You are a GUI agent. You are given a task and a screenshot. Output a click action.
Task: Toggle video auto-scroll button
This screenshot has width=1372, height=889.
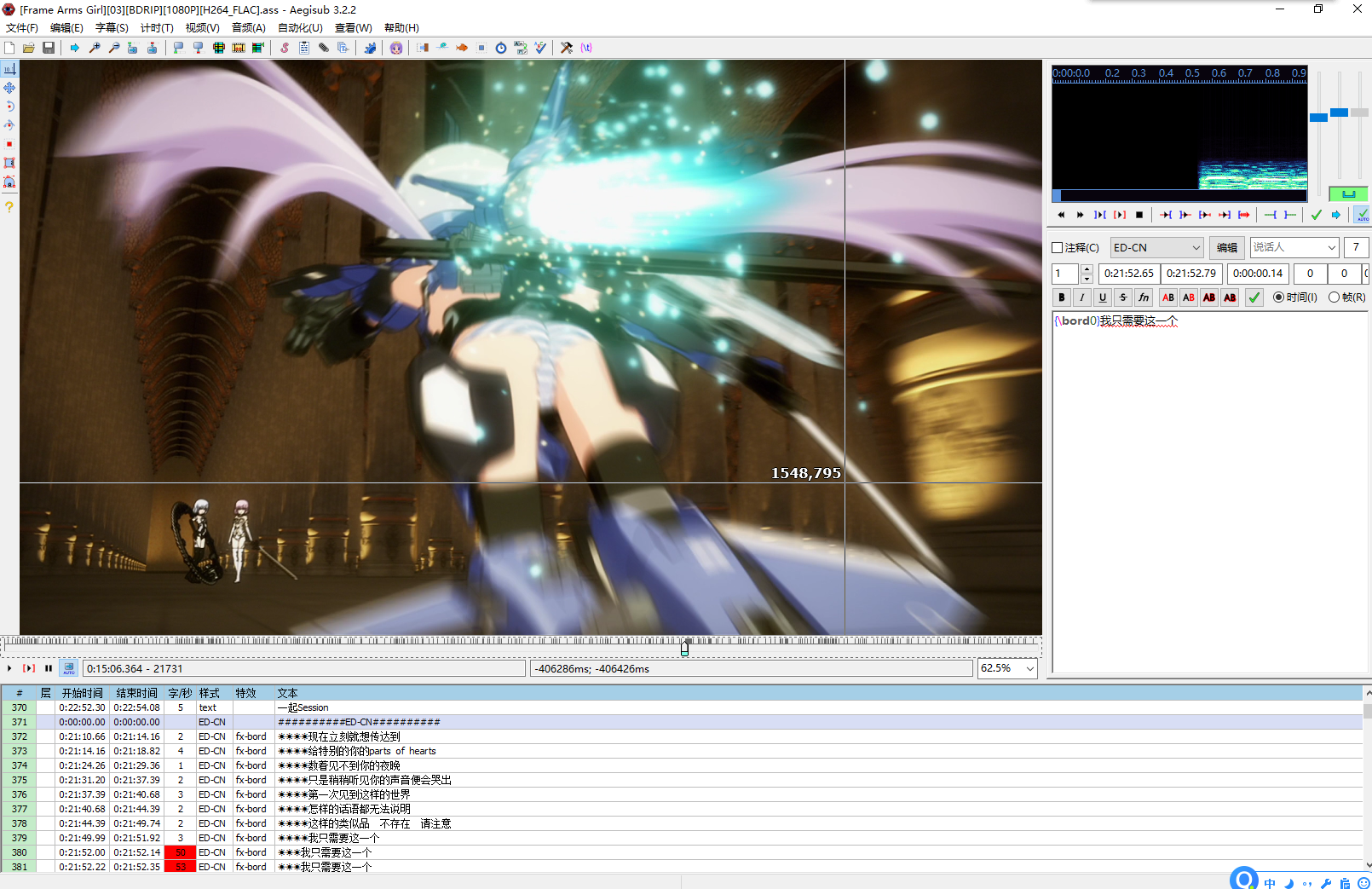pos(69,668)
